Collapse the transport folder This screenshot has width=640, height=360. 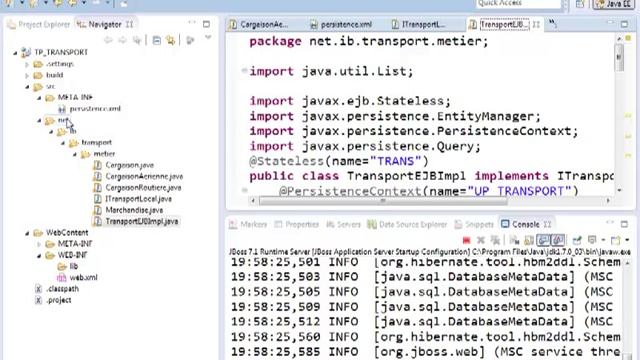63,143
